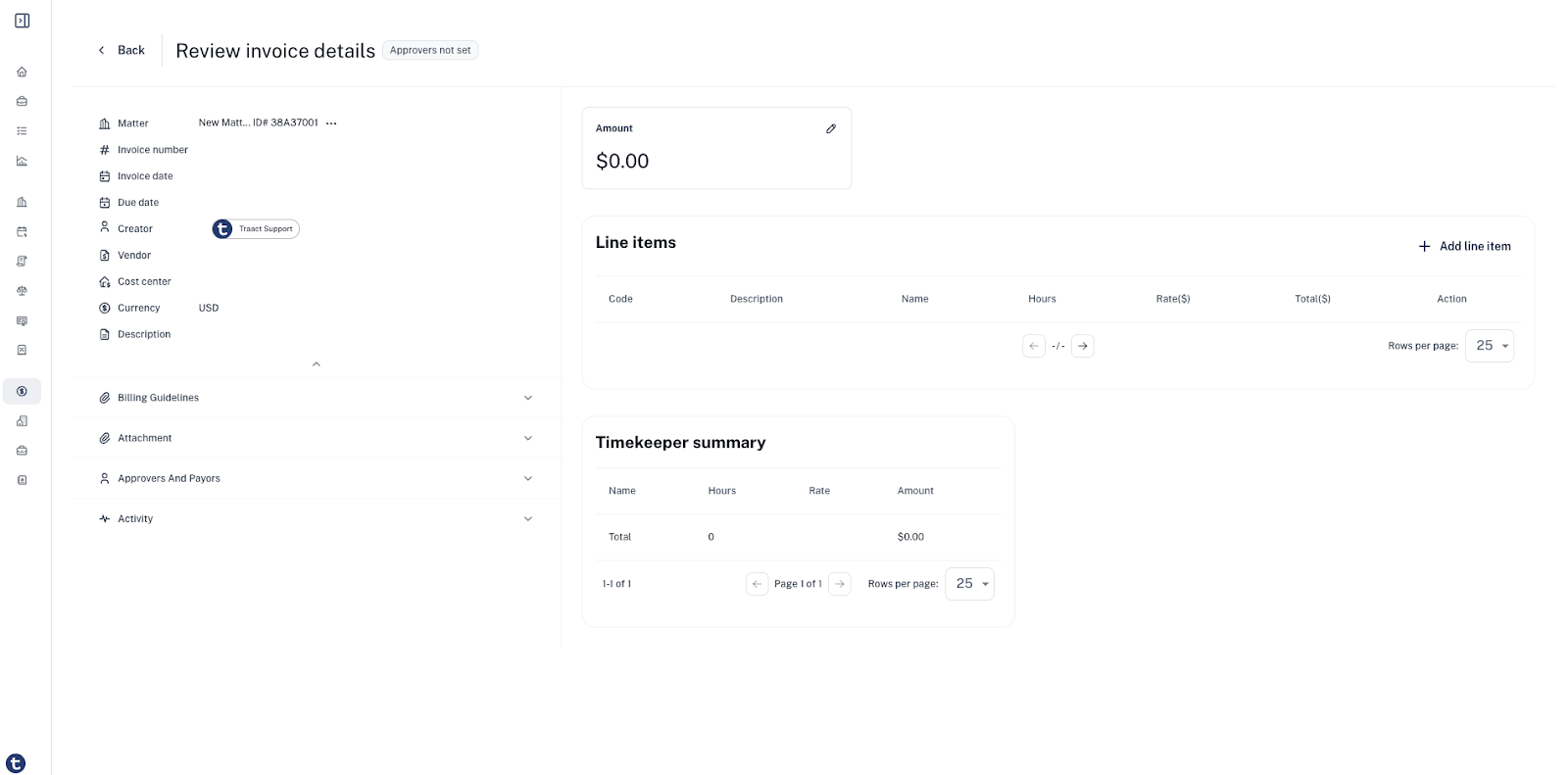Click the Approvers not set status badge
This screenshot has width=1568, height=775.
pyautogui.click(x=430, y=50)
